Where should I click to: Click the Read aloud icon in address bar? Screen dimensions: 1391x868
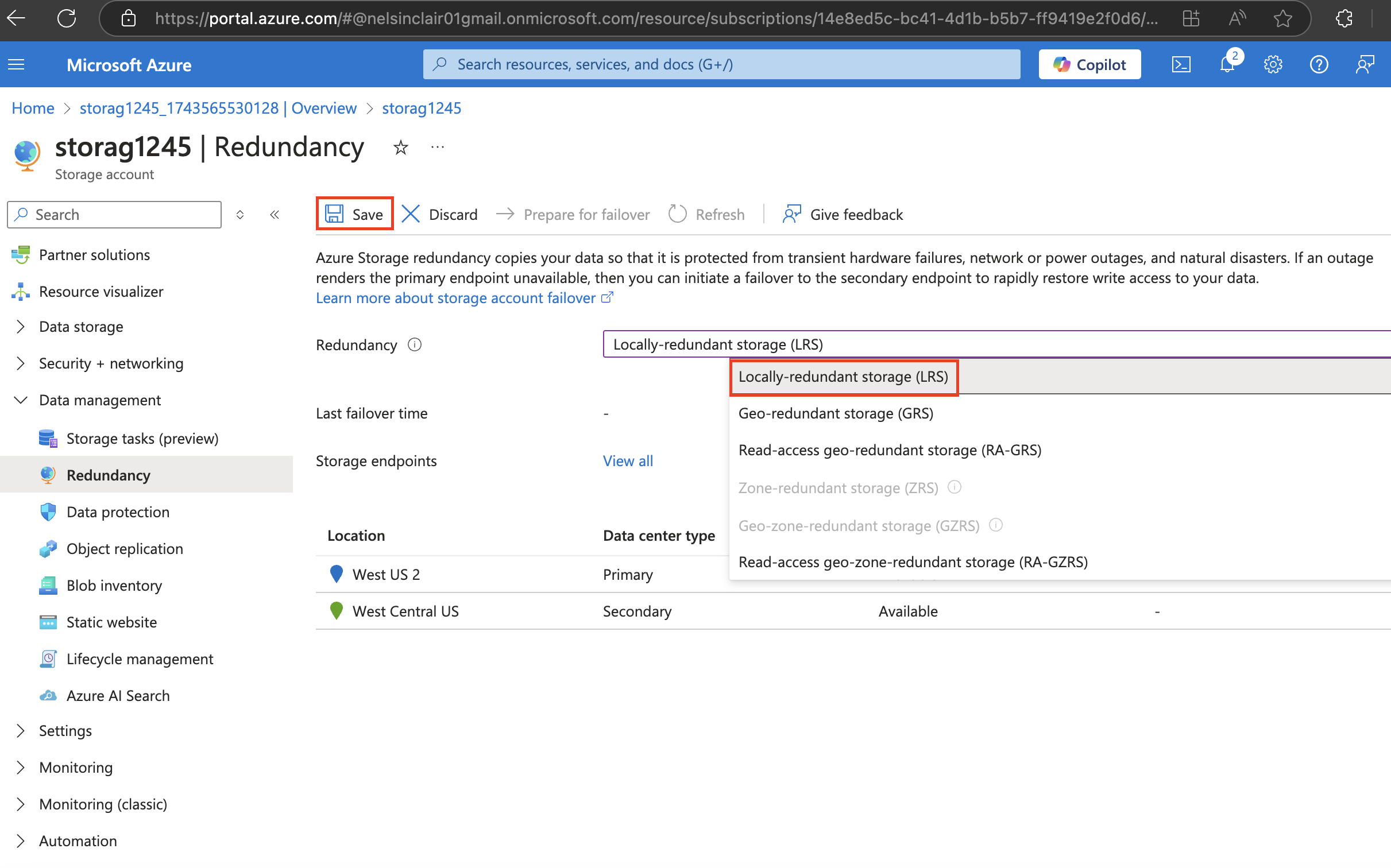(1237, 18)
